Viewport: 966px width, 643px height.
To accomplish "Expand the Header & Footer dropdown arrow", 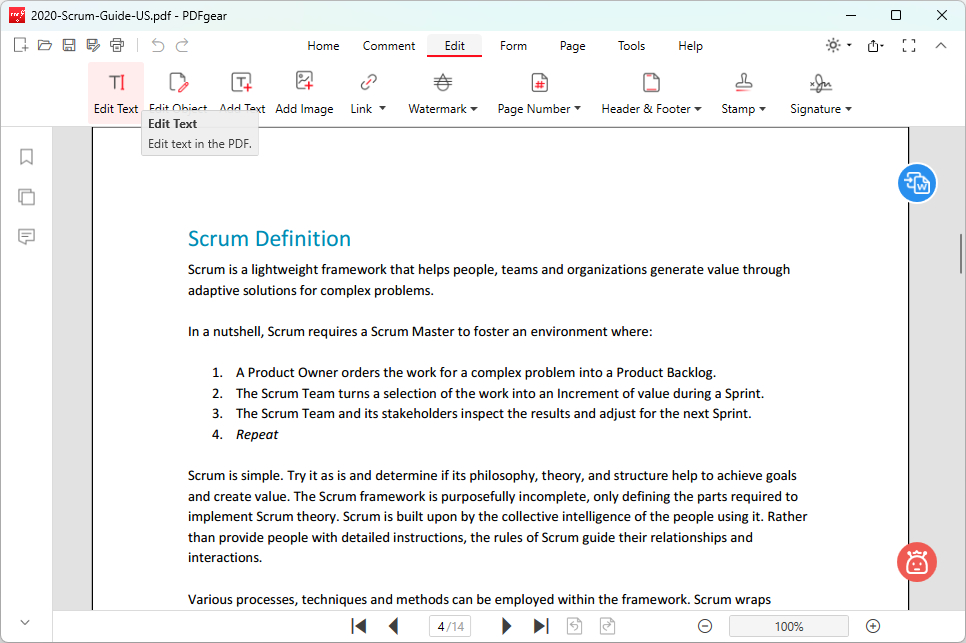I will coord(698,109).
